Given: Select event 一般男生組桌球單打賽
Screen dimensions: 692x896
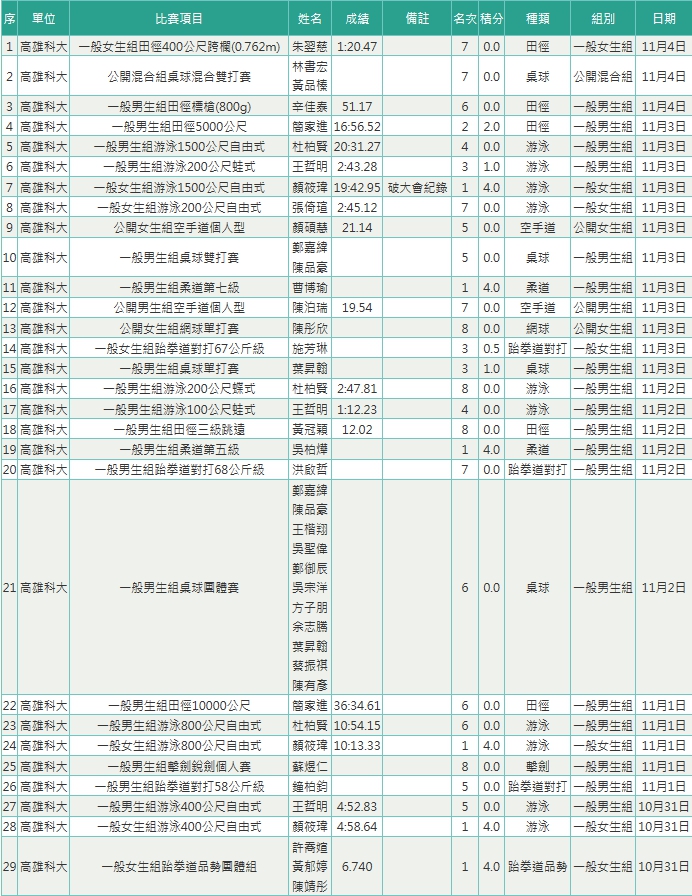Looking at the screenshot, I should coord(179,369).
